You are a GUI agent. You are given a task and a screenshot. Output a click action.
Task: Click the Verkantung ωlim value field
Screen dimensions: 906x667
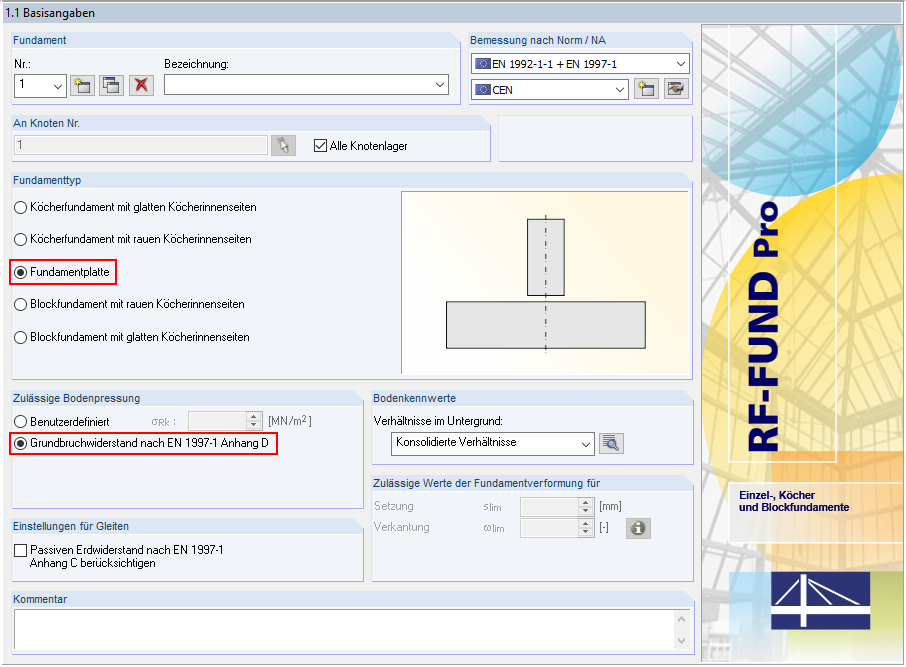(549, 528)
